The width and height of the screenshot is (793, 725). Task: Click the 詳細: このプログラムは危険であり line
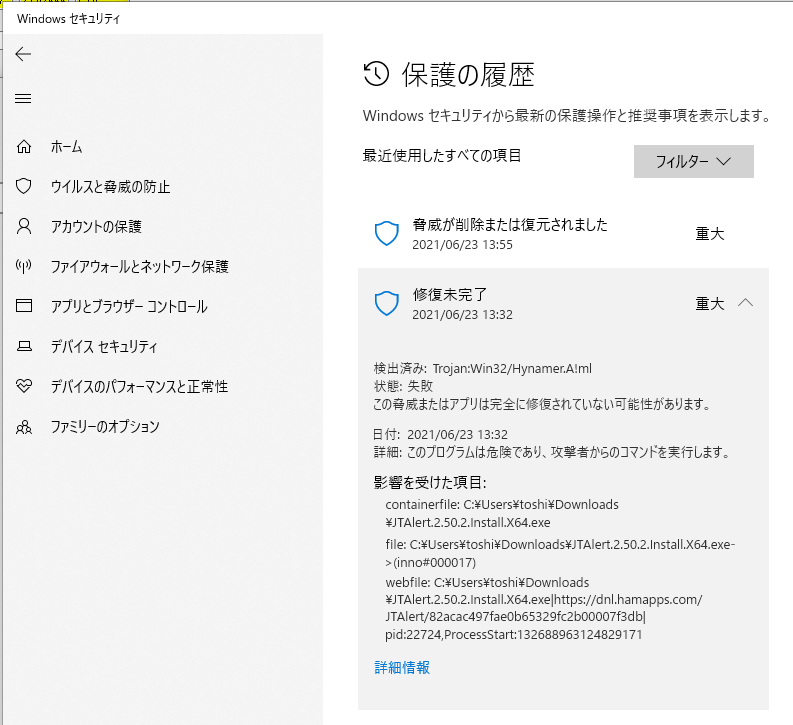552,451
